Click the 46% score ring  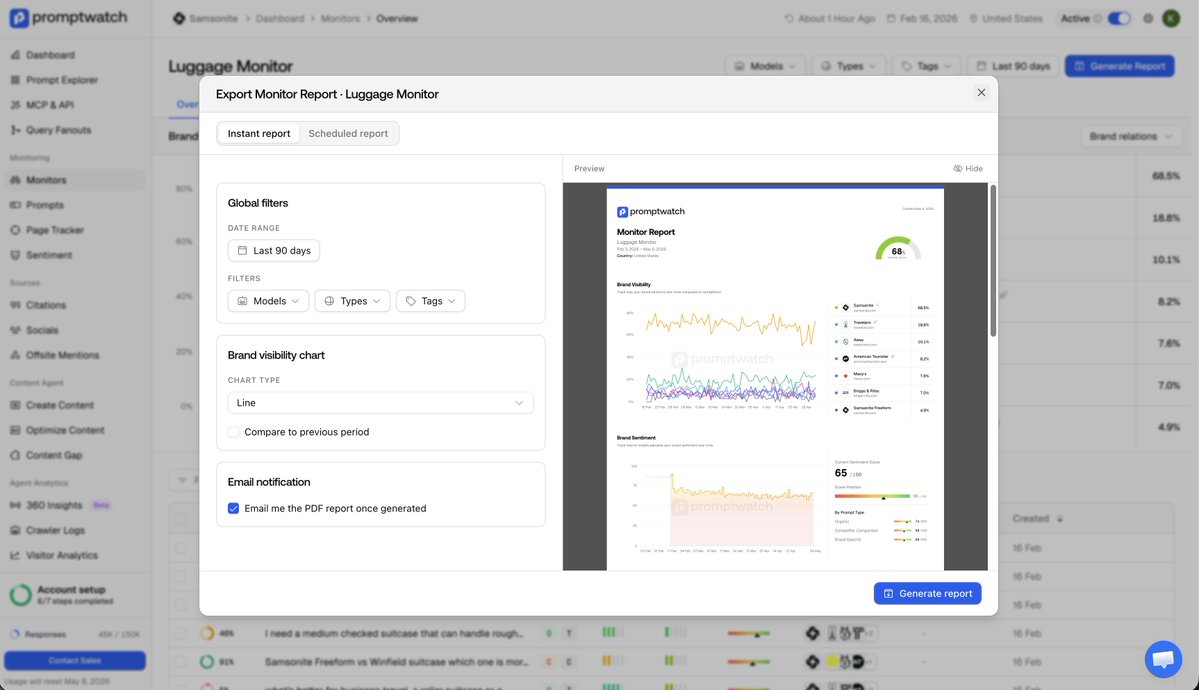[207, 633]
